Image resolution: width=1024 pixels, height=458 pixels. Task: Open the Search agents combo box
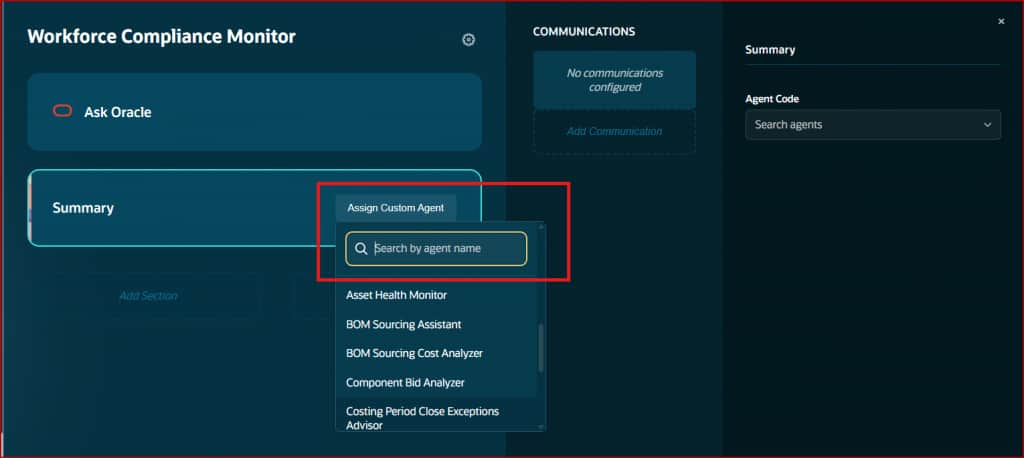pos(872,125)
